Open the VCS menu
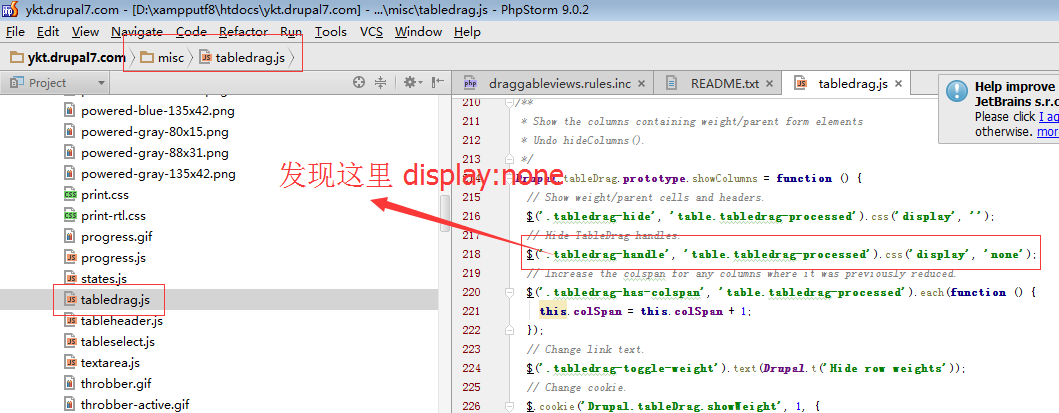The height and width of the screenshot is (413, 1059). pyautogui.click(x=371, y=32)
